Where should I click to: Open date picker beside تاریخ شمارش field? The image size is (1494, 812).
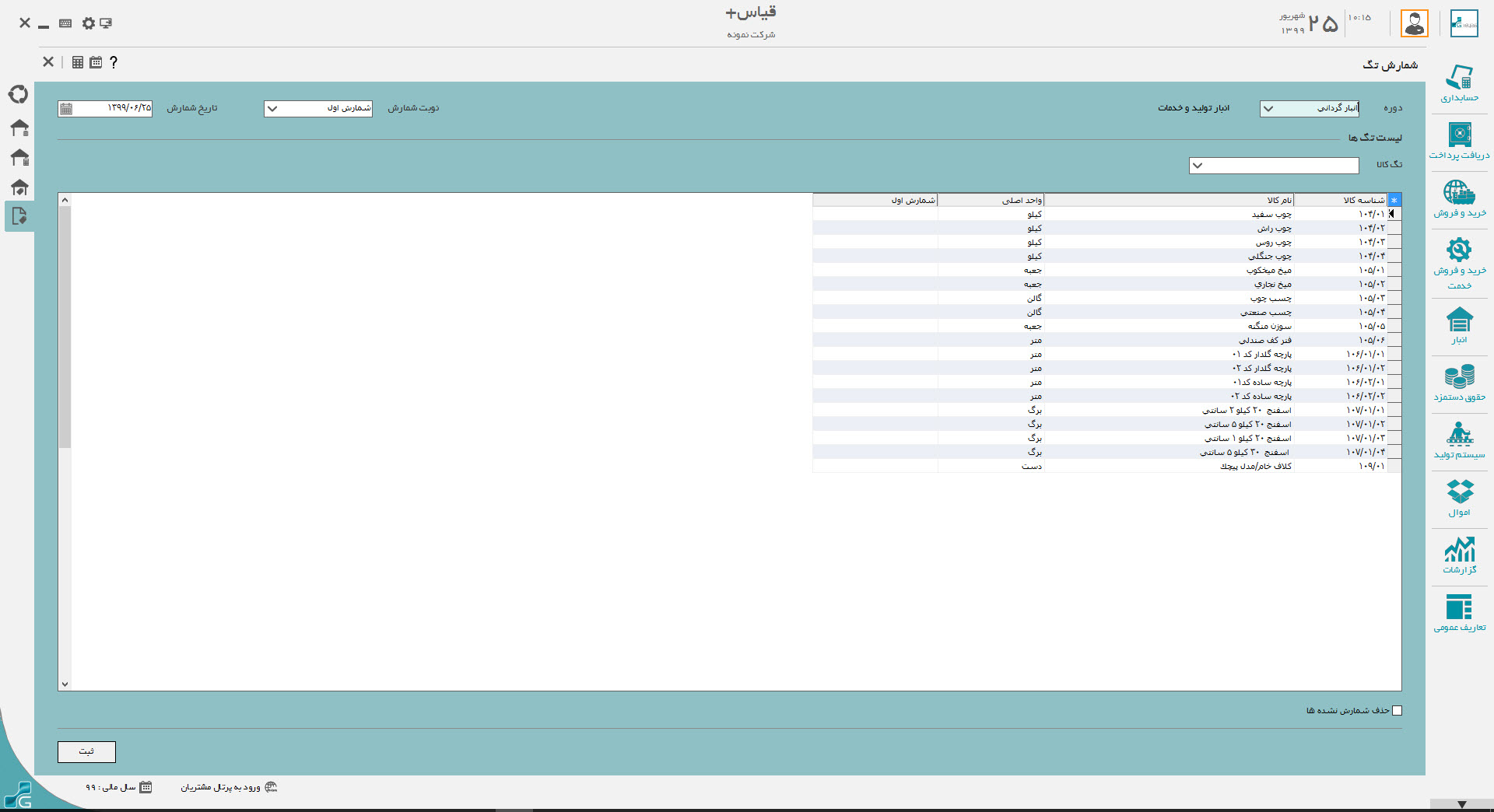[x=66, y=109]
